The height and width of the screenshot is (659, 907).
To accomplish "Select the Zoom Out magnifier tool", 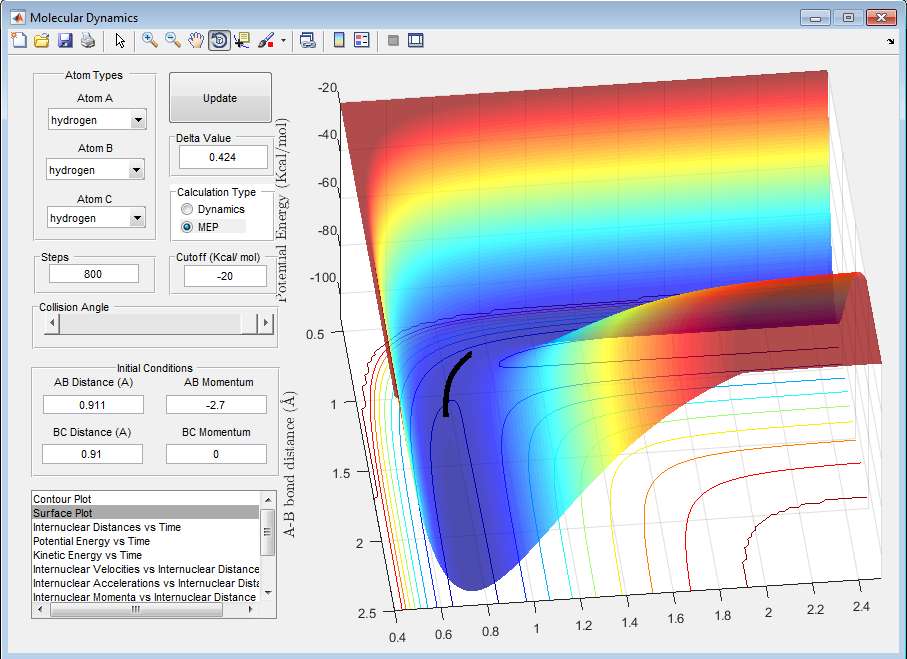I will 173,41.
